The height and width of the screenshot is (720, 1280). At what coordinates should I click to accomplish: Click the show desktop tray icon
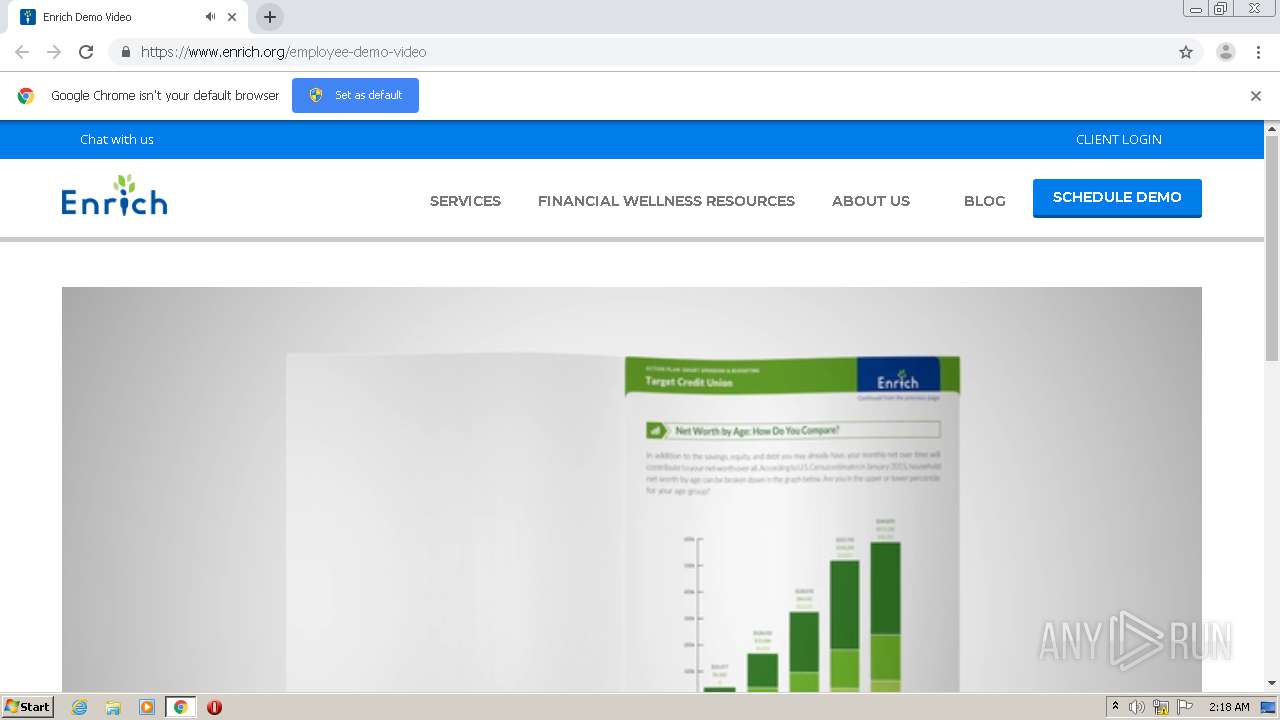coord(1268,707)
